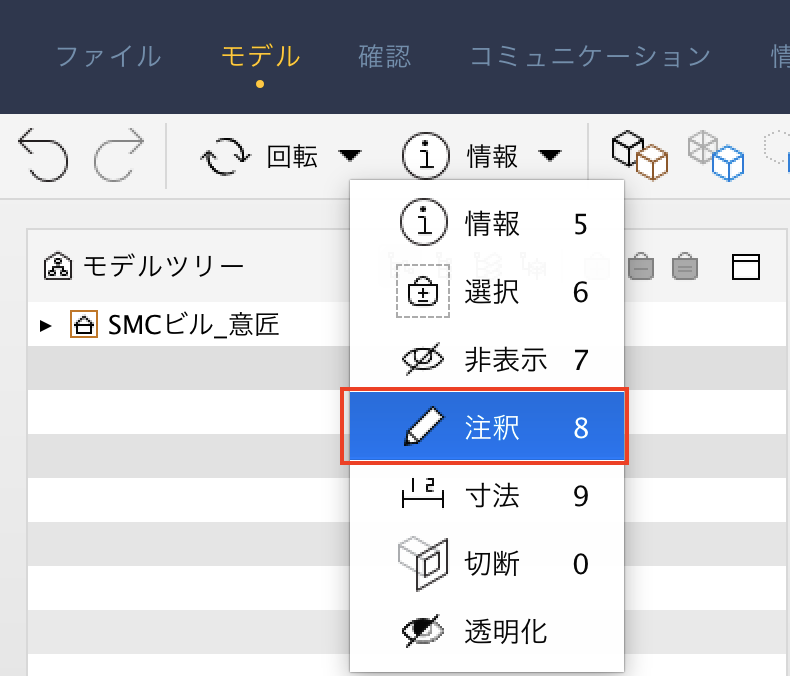Click the モデルツリー panel title
This screenshot has height=676, width=790.
[163, 266]
